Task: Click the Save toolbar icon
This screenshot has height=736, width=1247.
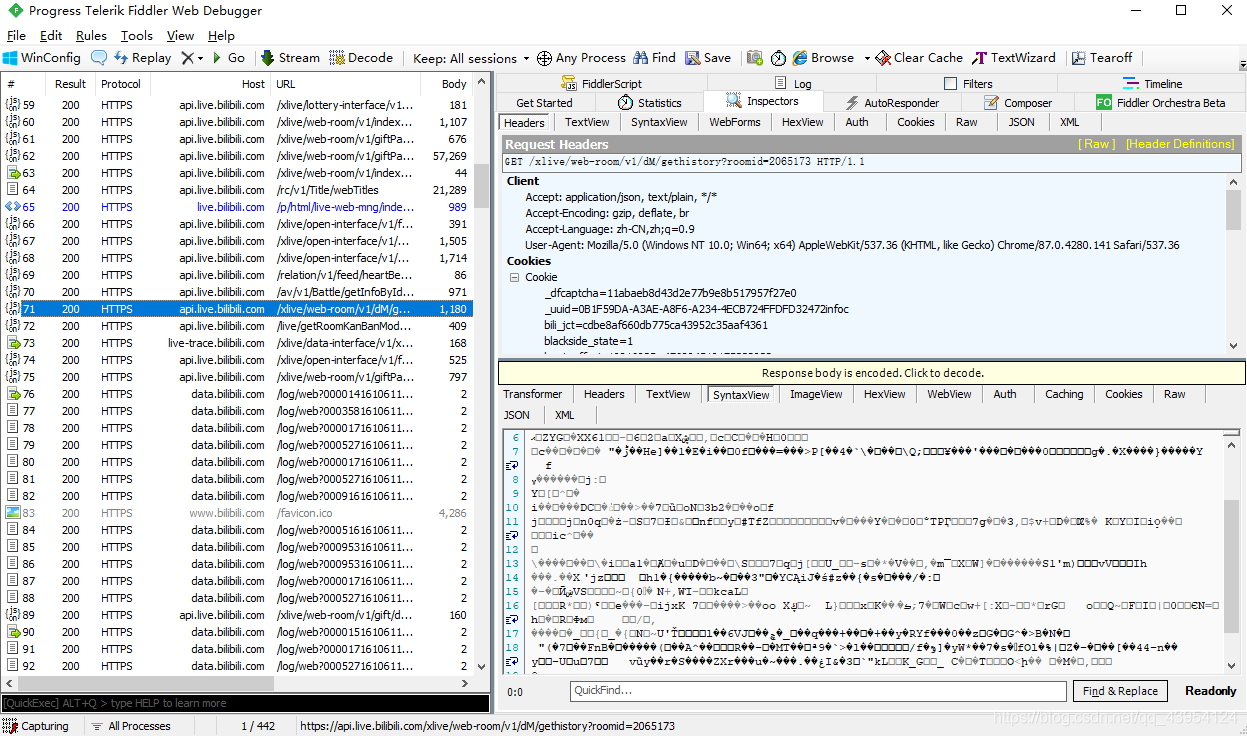Action: click(x=692, y=58)
